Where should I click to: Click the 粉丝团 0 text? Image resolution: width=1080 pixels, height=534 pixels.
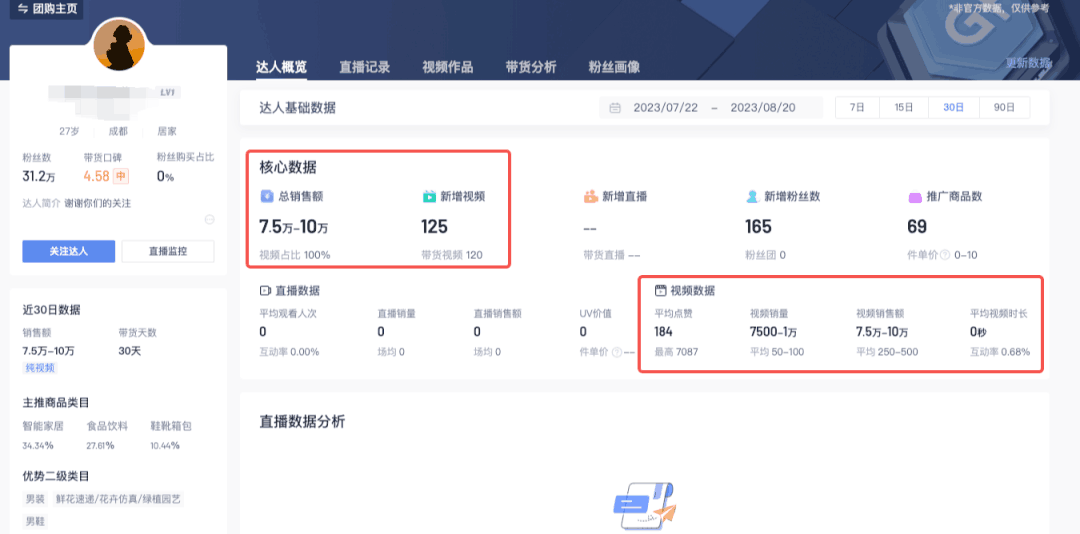(x=765, y=255)
